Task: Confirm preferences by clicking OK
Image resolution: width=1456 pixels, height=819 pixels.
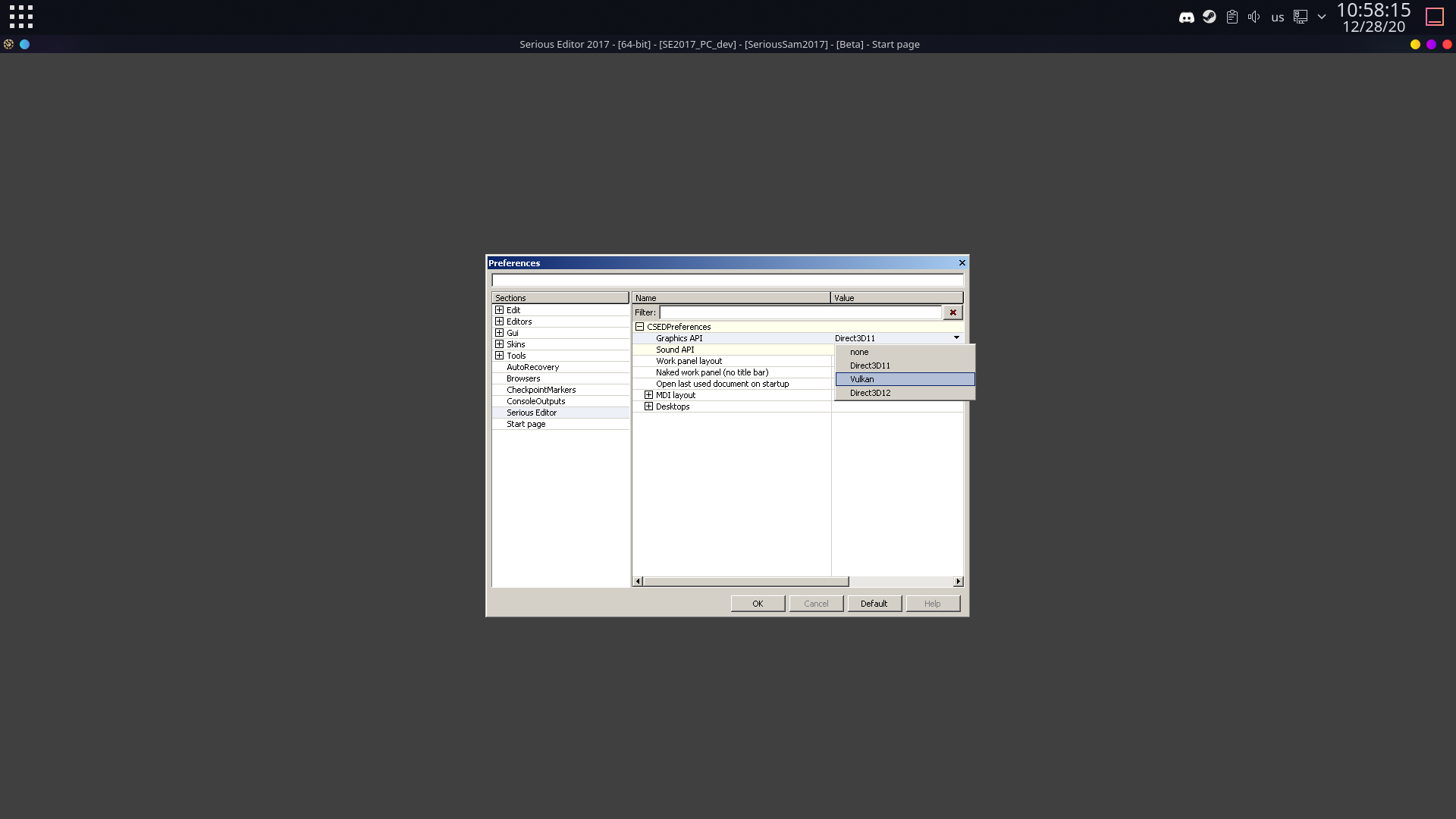Action: [758, 603]
